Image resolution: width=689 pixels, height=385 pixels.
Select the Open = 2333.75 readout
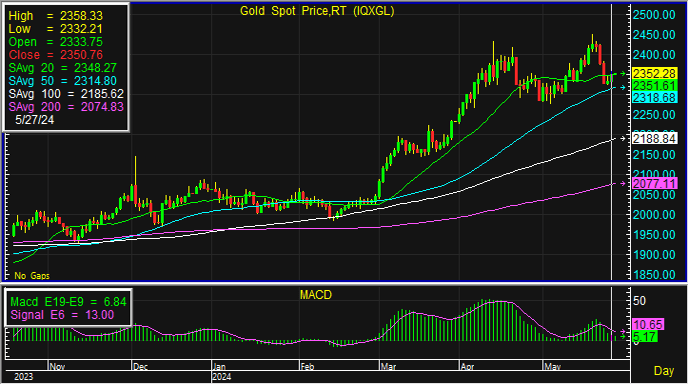point(55,42)
